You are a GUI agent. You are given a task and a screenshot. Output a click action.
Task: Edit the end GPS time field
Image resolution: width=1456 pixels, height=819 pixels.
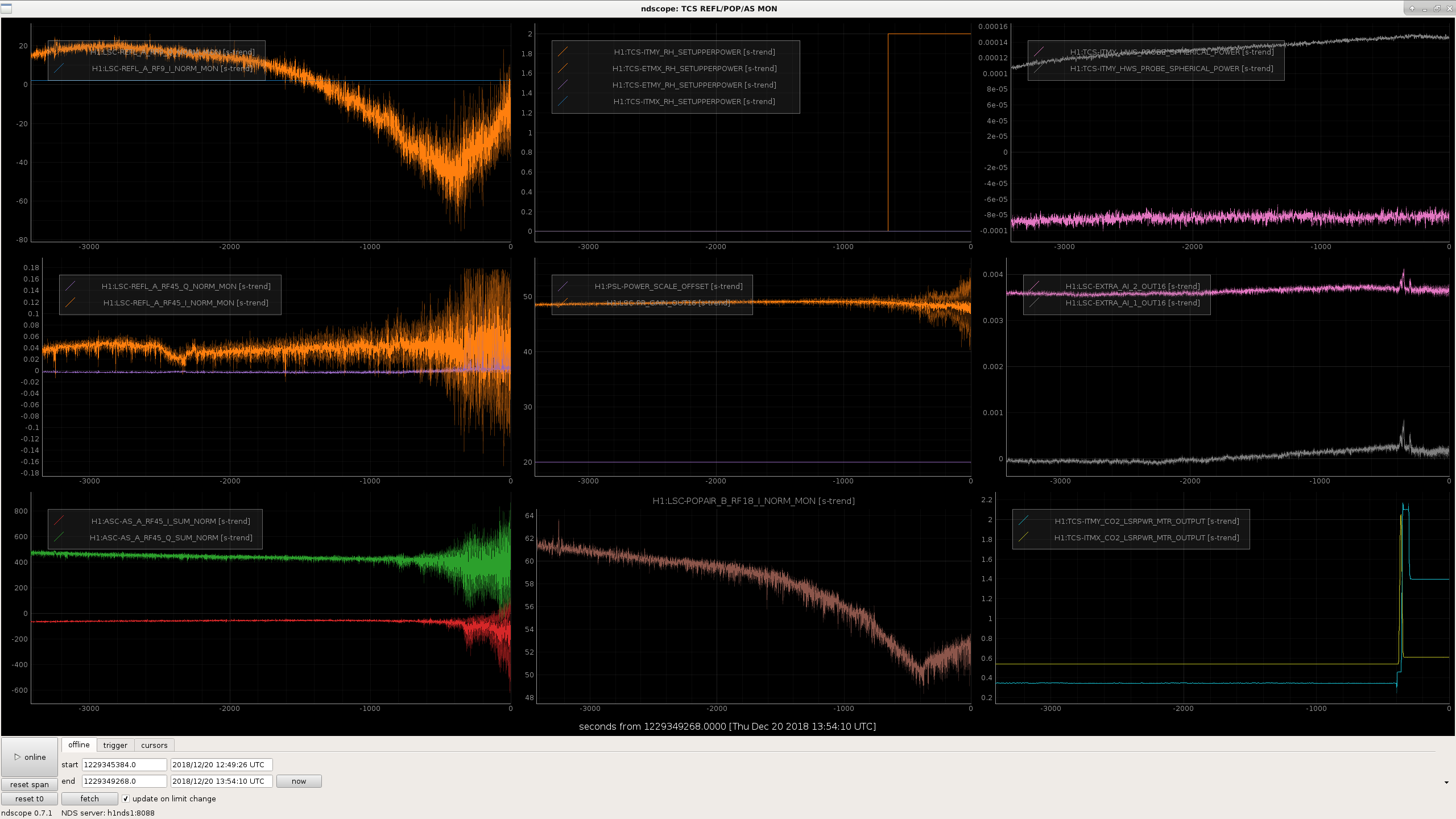[125, 781]
